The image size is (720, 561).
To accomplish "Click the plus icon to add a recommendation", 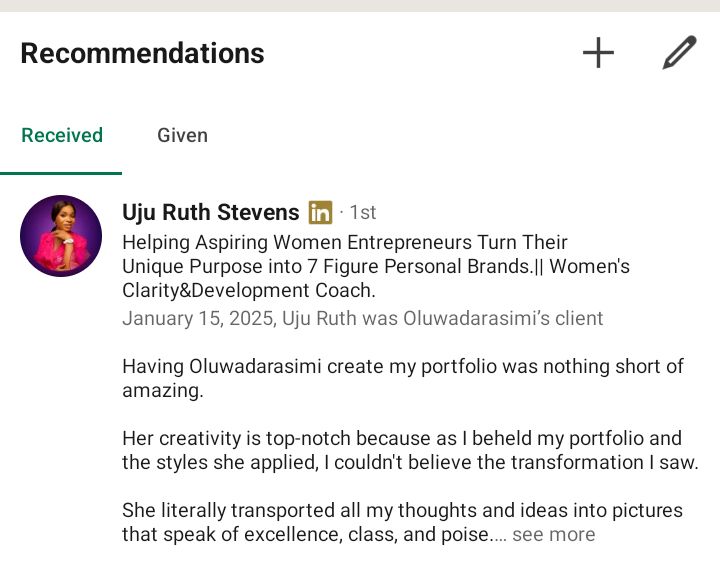I will [x=598, y=53].
